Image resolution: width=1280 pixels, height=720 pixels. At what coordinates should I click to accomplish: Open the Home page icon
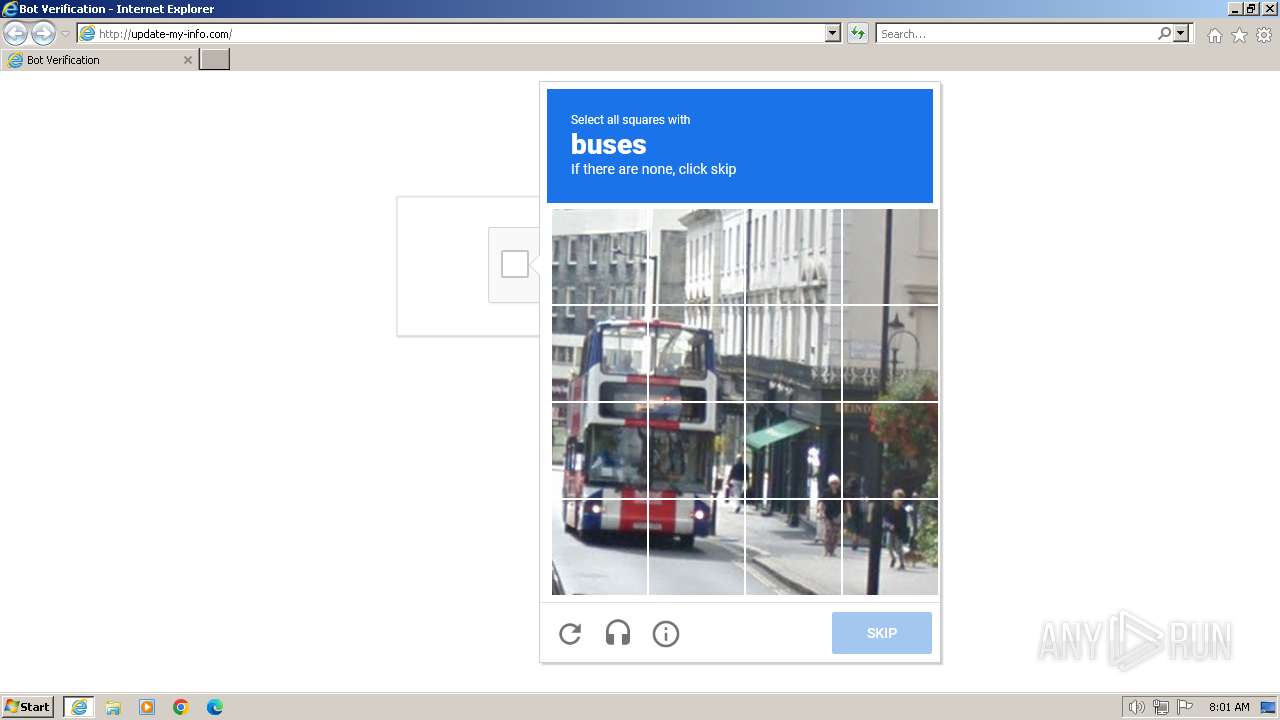pos(1214,35)
